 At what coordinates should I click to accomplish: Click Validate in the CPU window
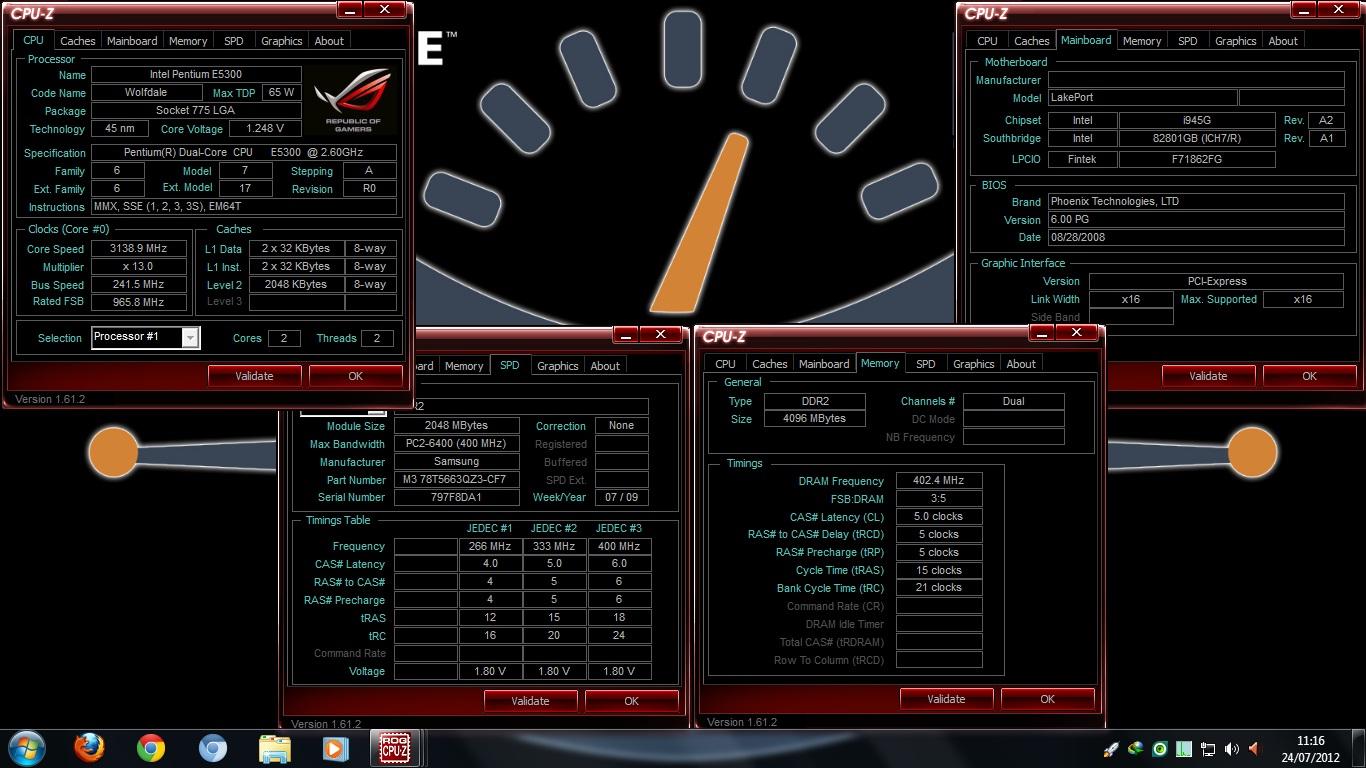pyautogui.click(x=254, y=376)
